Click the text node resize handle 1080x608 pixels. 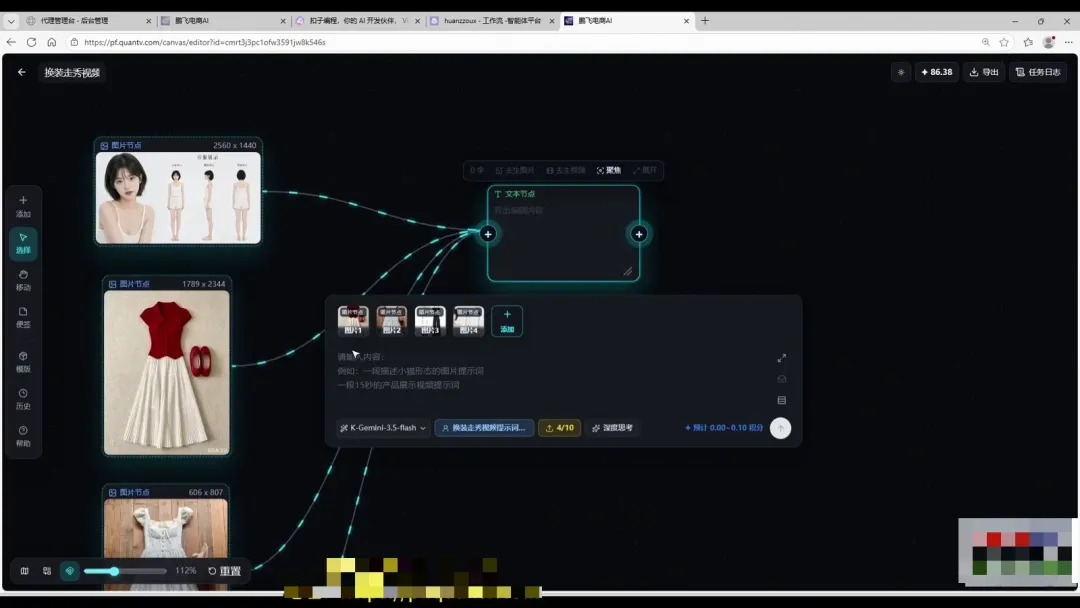click(627, 271)
